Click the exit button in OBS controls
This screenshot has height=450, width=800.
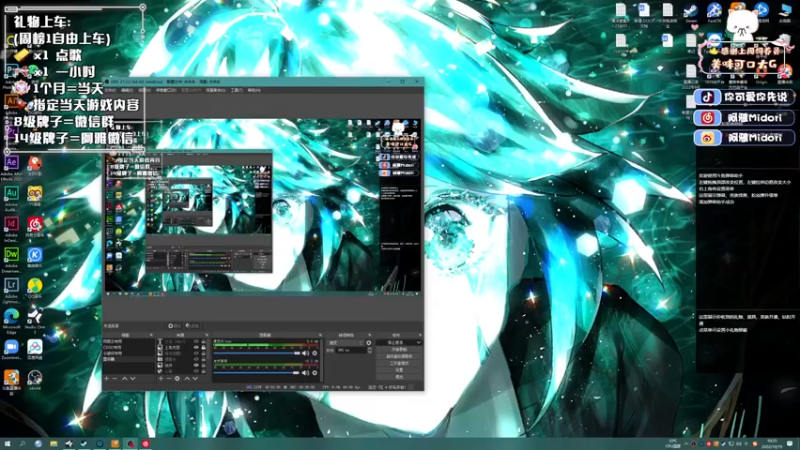click(399, 377)
